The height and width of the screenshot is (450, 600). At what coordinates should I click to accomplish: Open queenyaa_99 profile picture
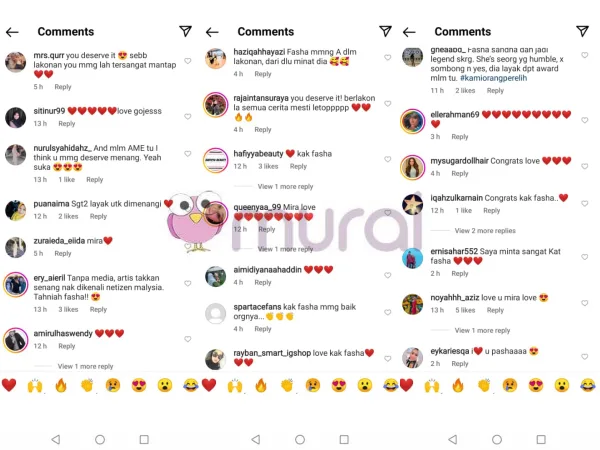pos(215,213)
